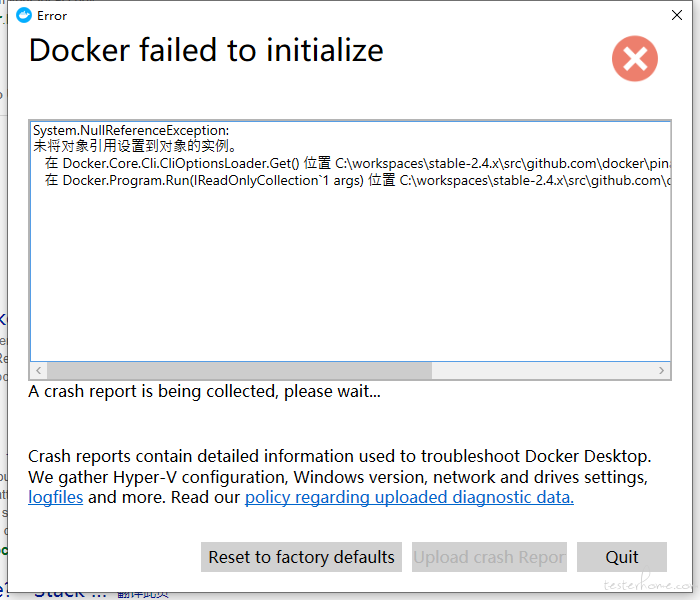Click the Chinese error message line
The height and width of the screenshot is (600, 700).
pyautogui.click(x=134, y=146)
